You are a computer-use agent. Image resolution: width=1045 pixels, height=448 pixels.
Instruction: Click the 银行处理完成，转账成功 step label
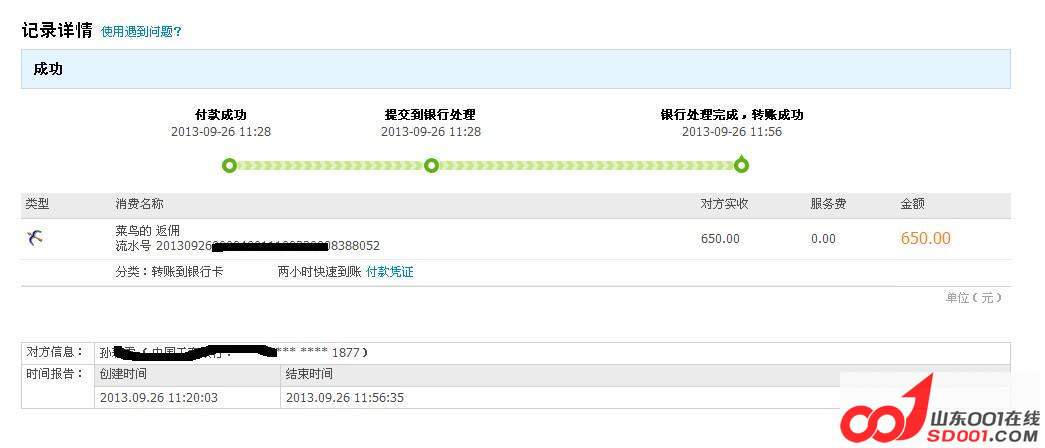pyautogui.click(x=731, y=115)
